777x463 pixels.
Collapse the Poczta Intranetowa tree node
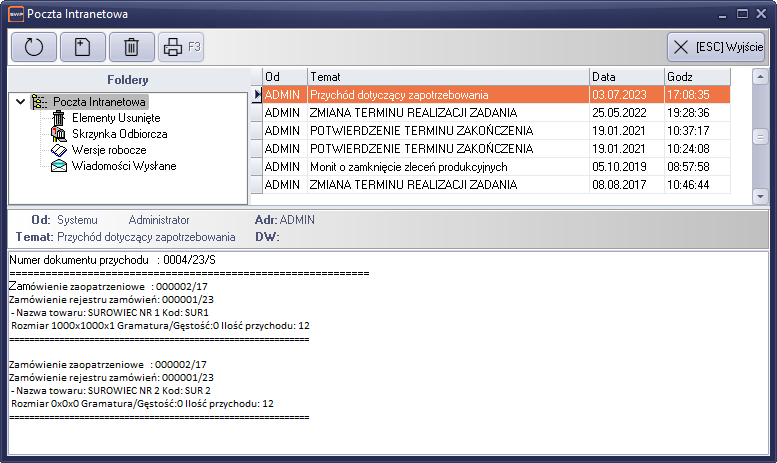[21, 101]
